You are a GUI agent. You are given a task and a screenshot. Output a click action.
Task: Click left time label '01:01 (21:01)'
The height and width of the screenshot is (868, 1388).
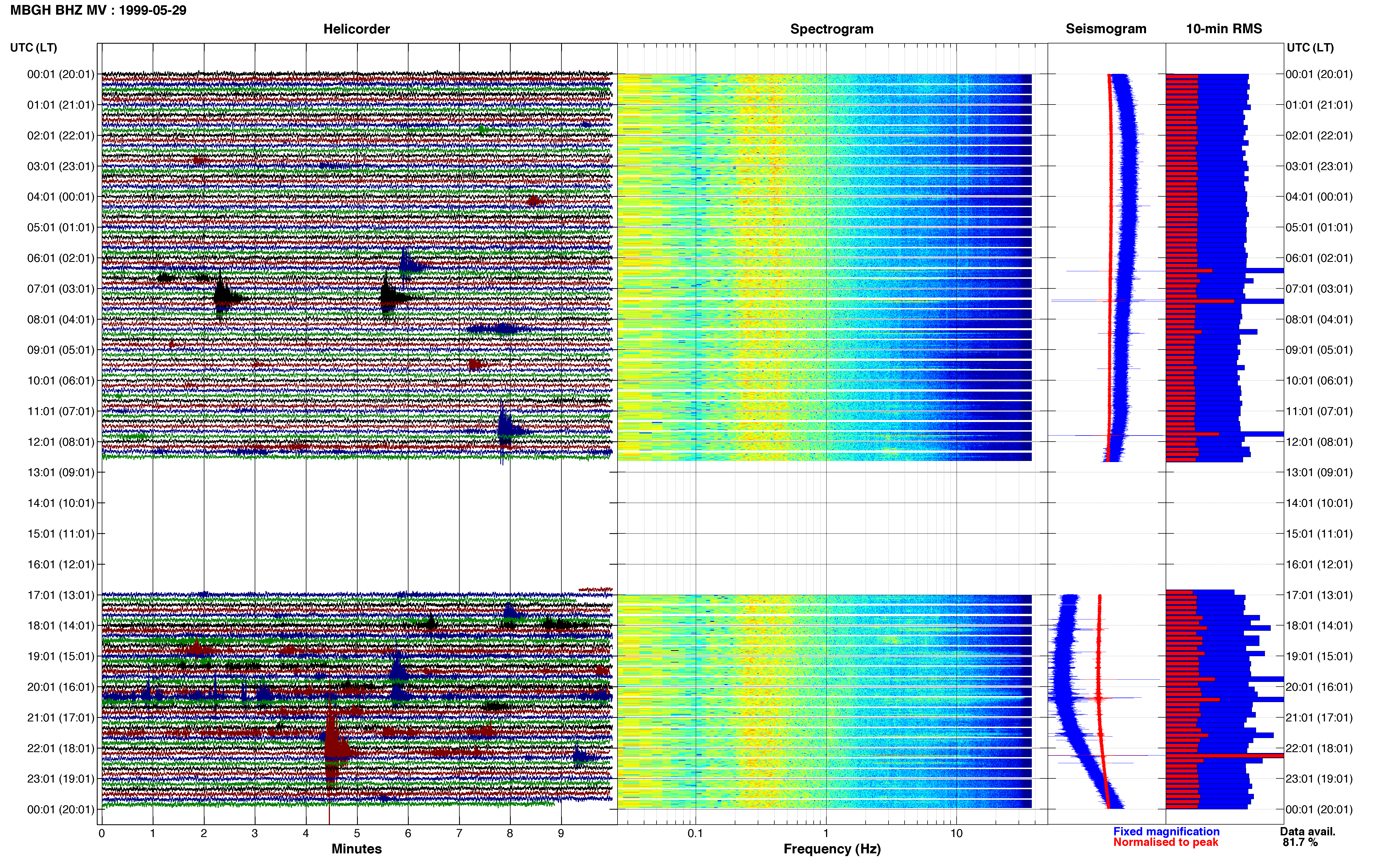click(61, 105)
